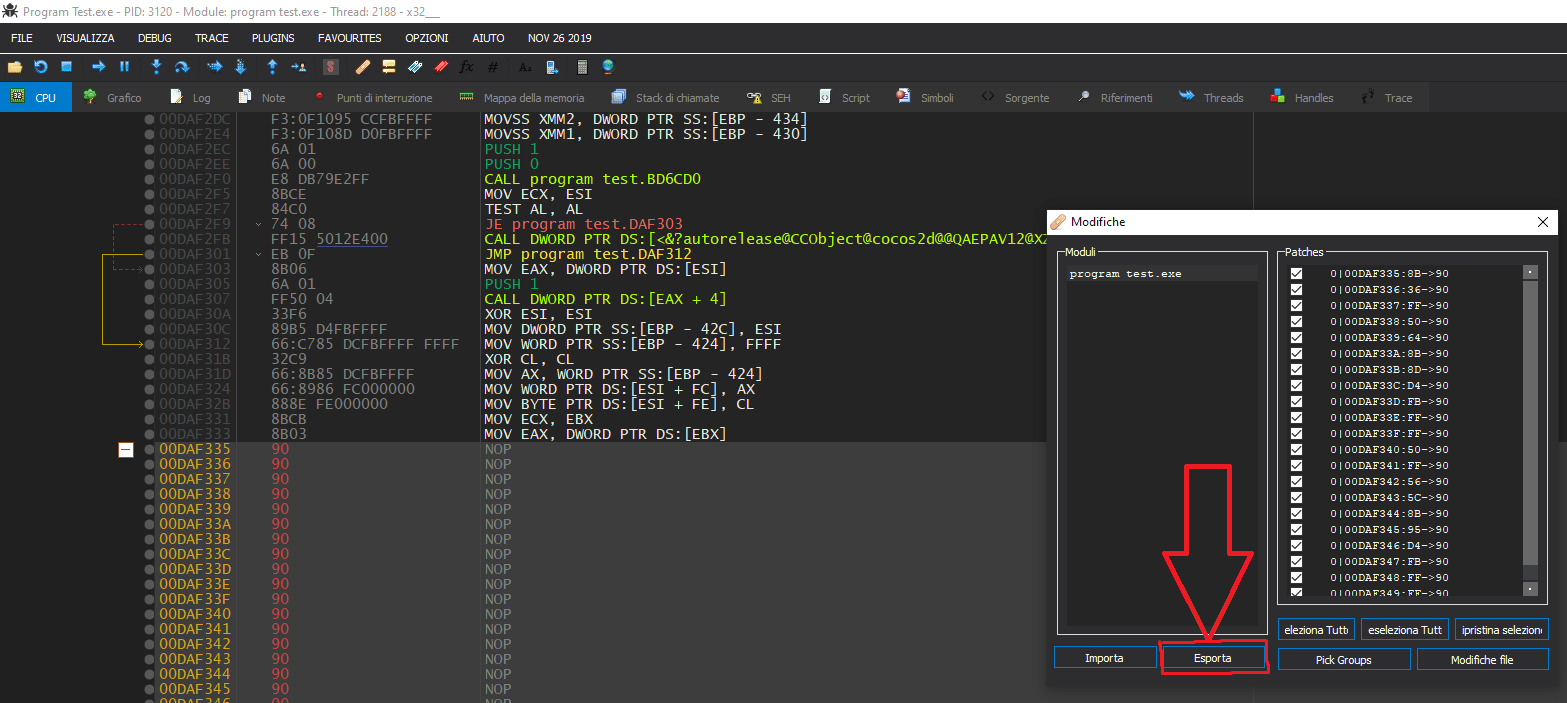Switch to the Log tab
The image size is (1567, 703).
click(191, 97)
